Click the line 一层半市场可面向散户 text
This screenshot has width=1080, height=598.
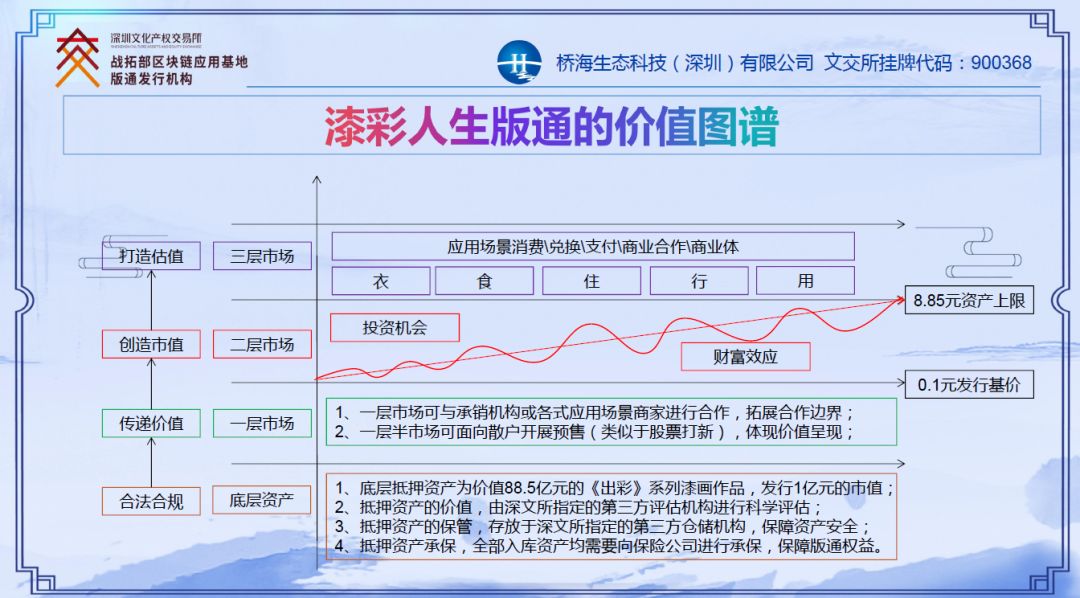594,432
